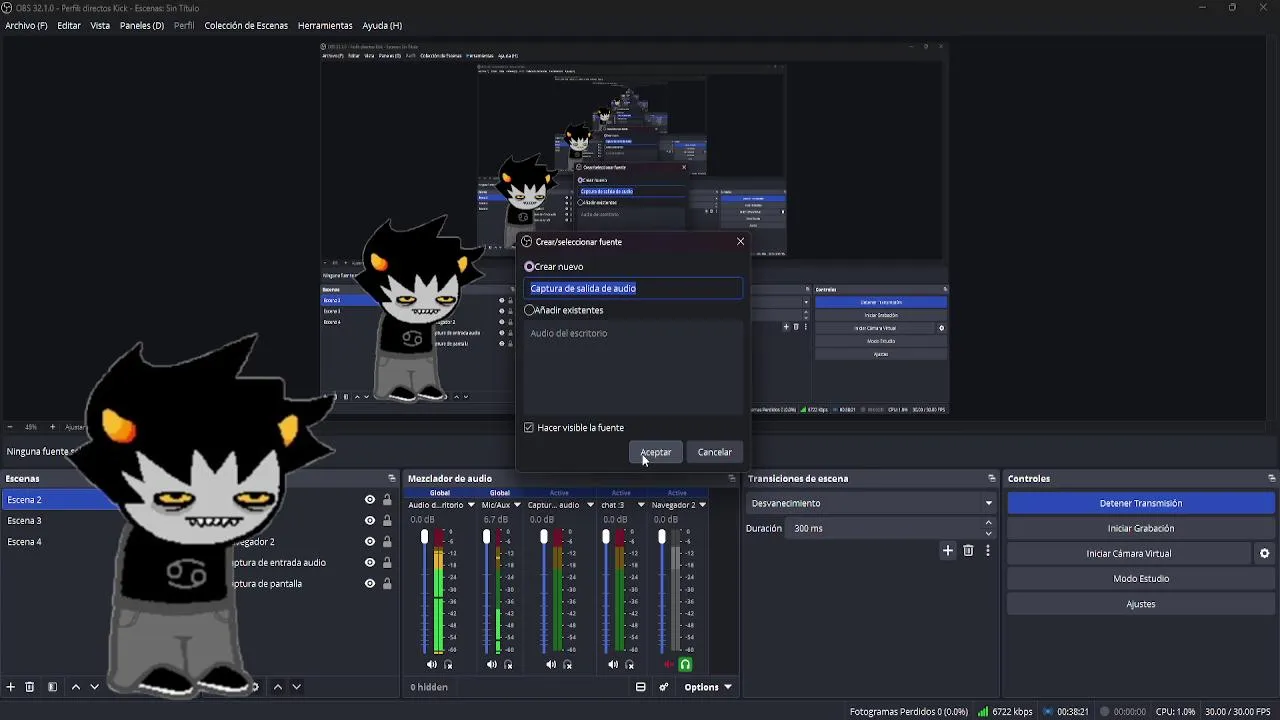
Task: Open chat :3 channel menu arrow
Action: click(641, 505)
